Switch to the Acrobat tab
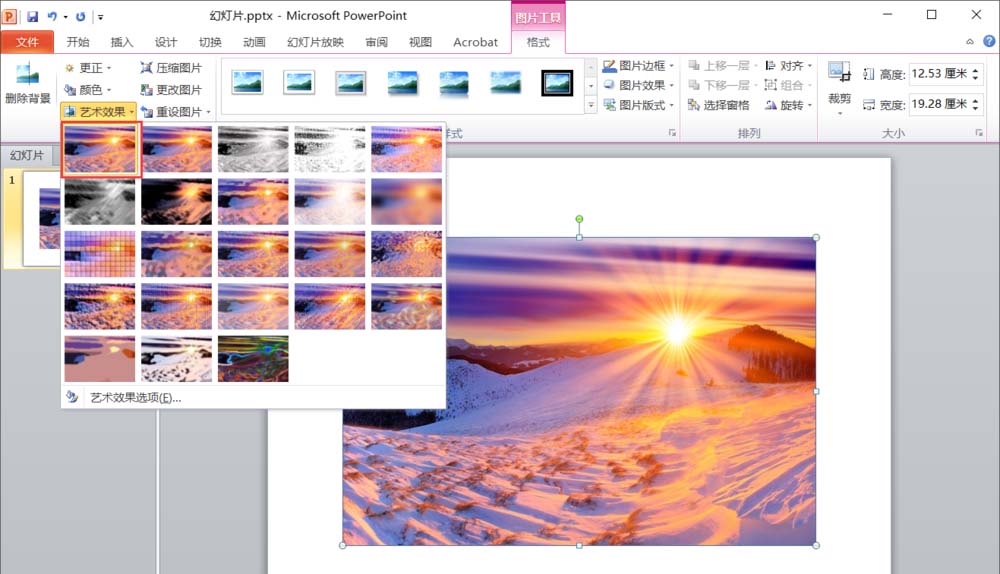The width and height of the screenshot is (1000, 574). point(475,42)
